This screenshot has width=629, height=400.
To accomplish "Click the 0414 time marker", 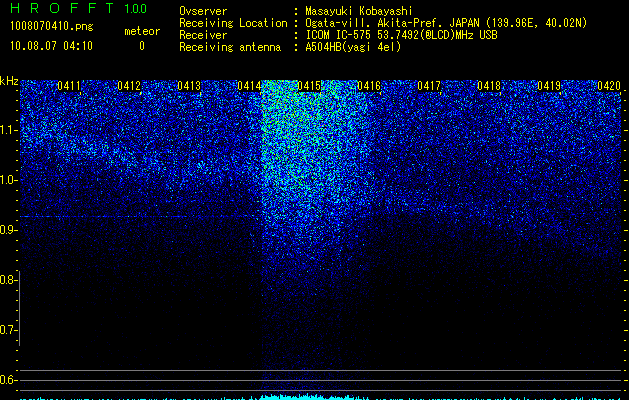I will coord(249,86).
